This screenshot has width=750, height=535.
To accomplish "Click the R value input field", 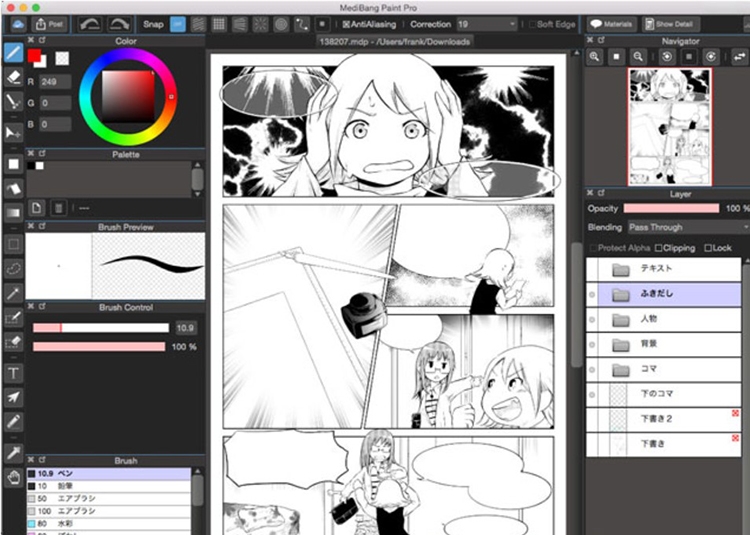I will coord(55,82).
